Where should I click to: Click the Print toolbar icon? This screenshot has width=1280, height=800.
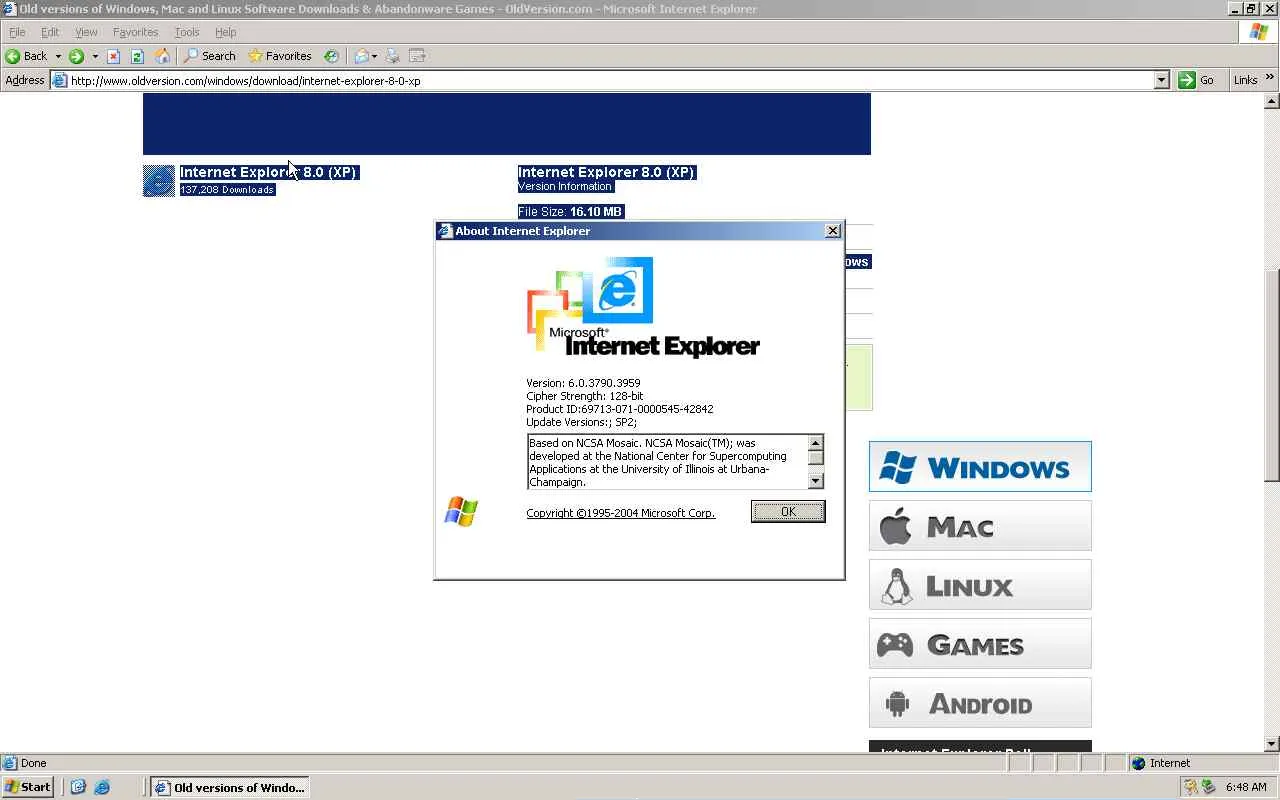point(393,56)
